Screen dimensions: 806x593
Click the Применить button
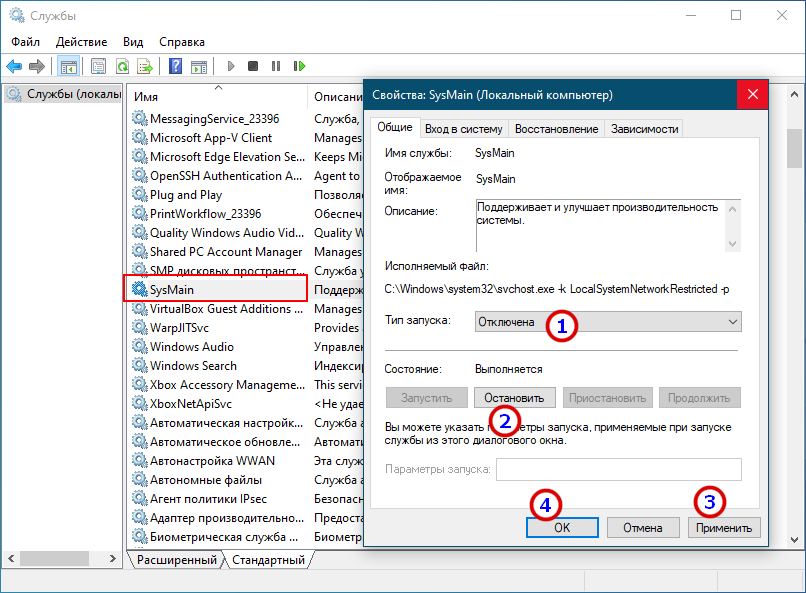(x=724, y=527)
